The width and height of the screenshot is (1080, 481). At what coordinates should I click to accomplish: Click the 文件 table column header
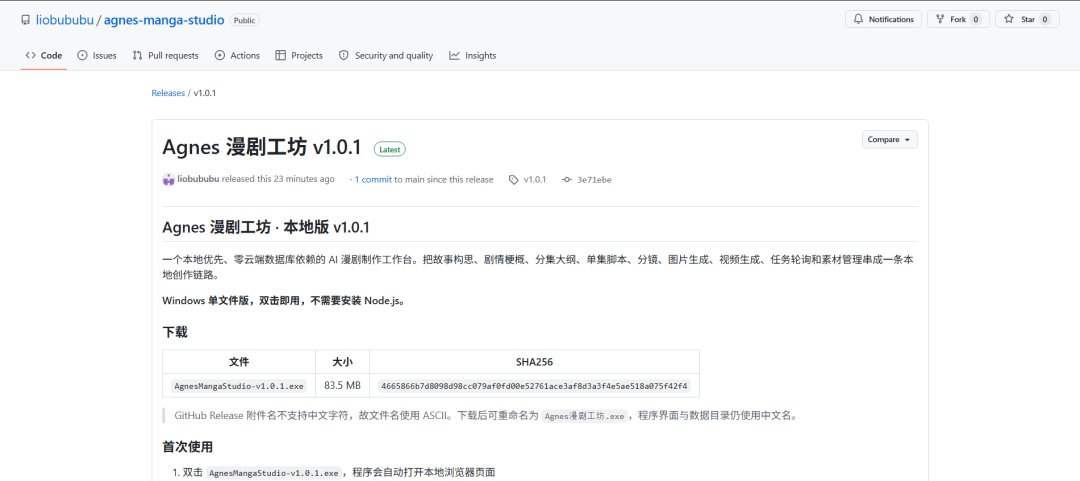239,362
